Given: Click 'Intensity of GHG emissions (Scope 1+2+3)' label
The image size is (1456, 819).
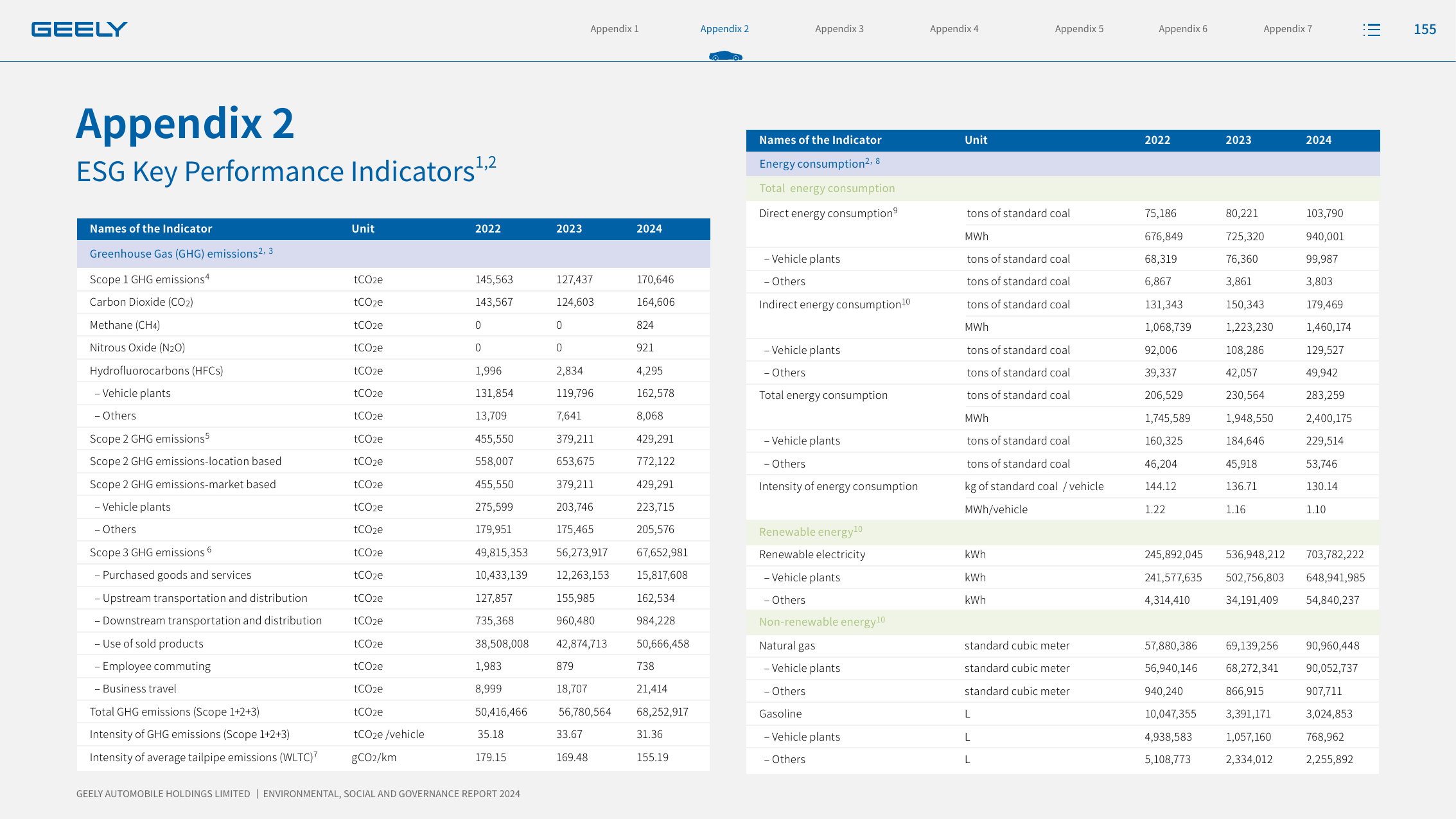Looking at the screenshot, I should [189, 734].
